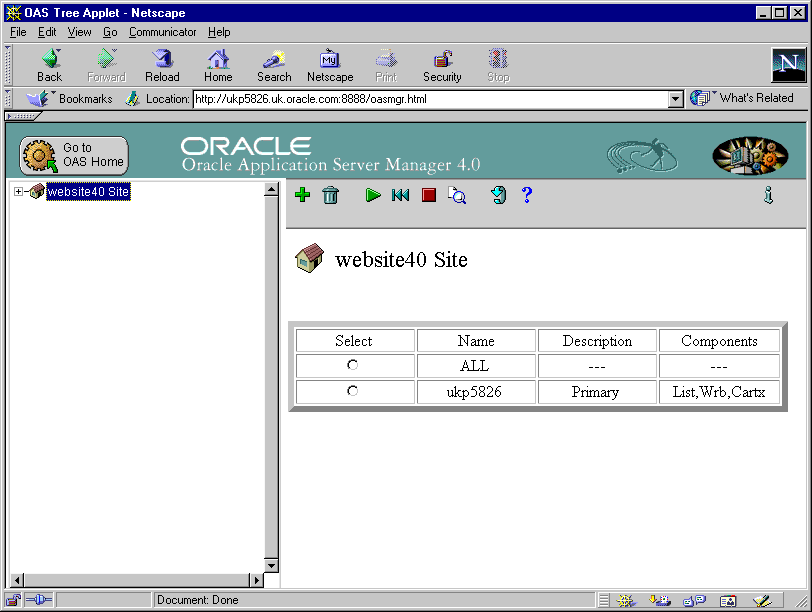Click the refresh document icon beside help

(x=499, y=195)
